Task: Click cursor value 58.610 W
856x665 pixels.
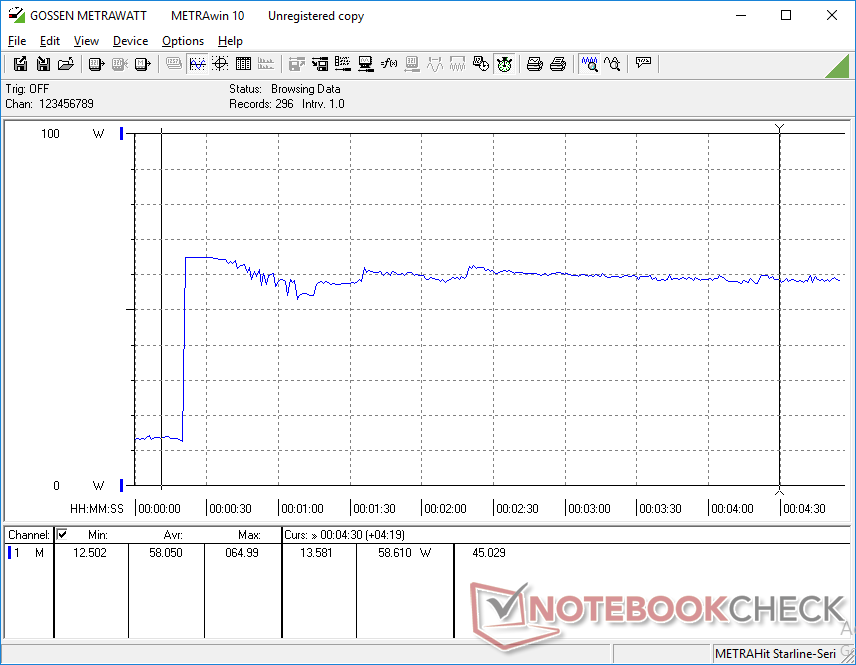Action: click(x=405, y=553)
